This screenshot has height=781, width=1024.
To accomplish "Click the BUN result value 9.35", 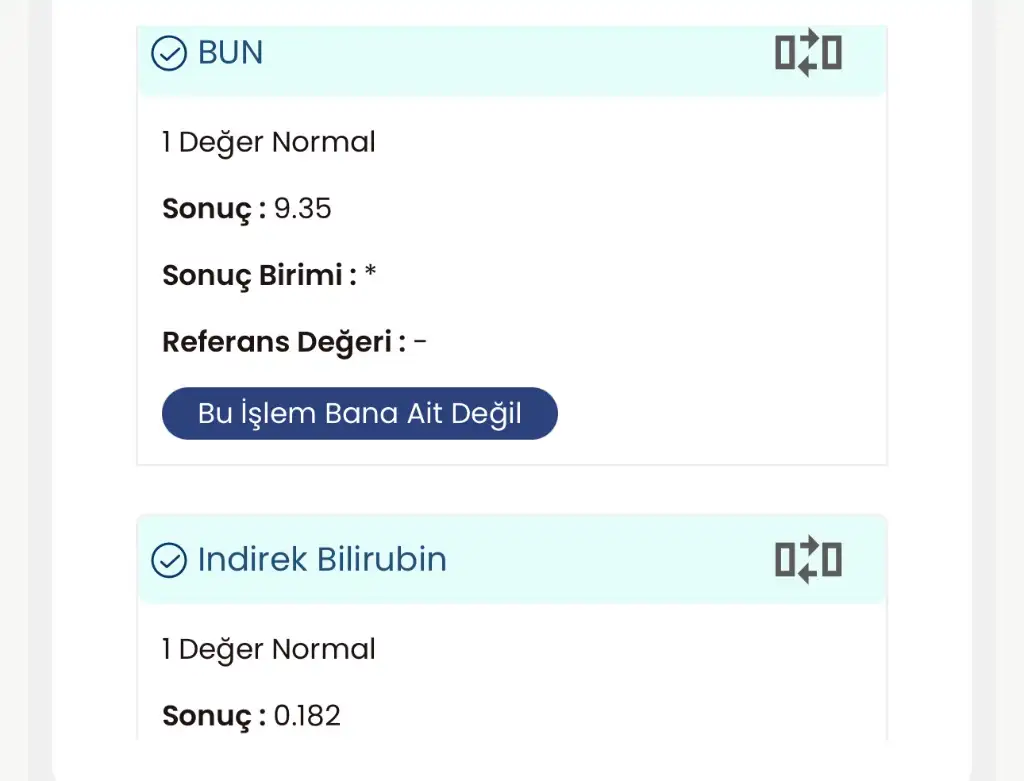I will 302,209.
